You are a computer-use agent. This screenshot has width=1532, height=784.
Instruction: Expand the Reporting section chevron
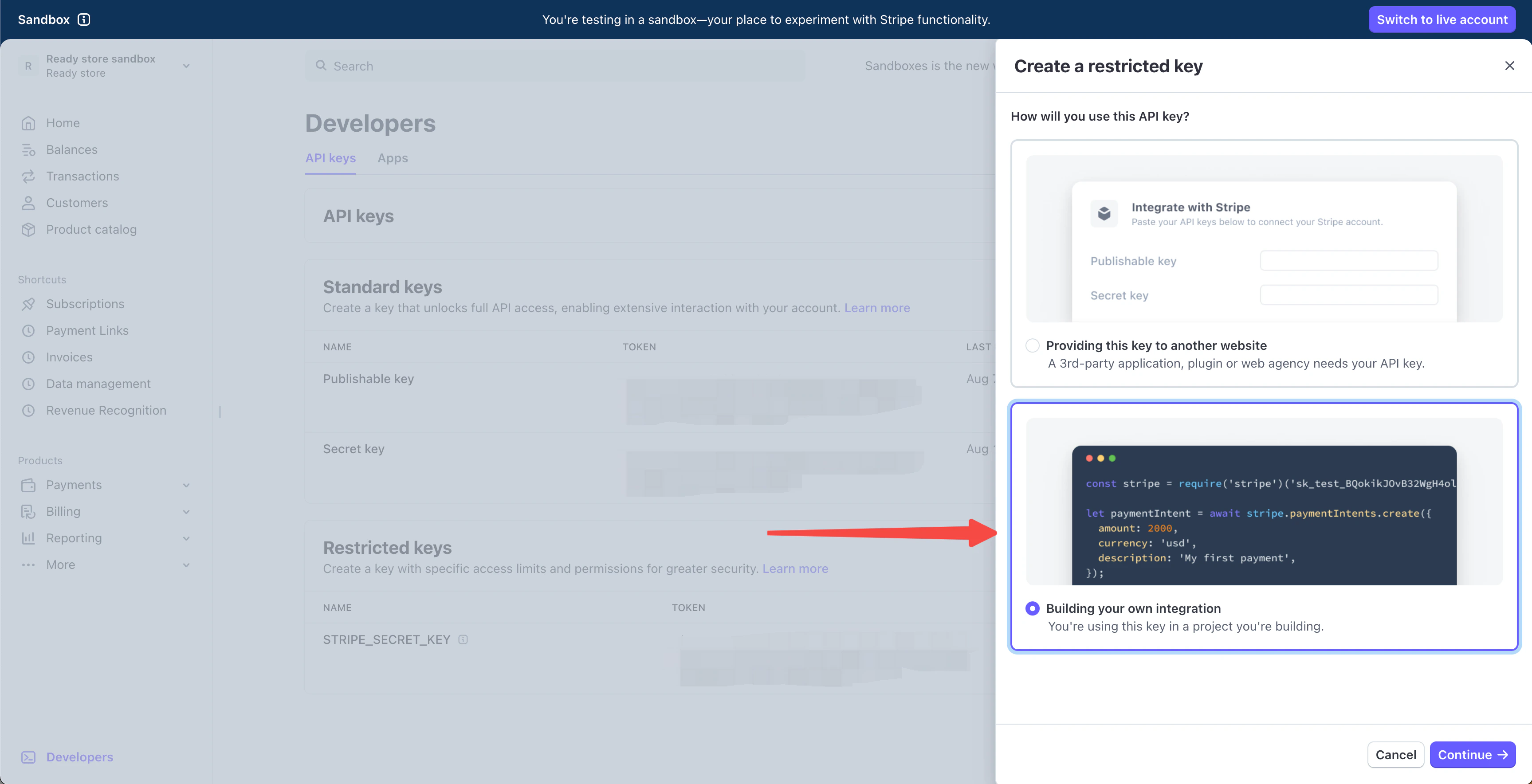[x=186, y=538]
